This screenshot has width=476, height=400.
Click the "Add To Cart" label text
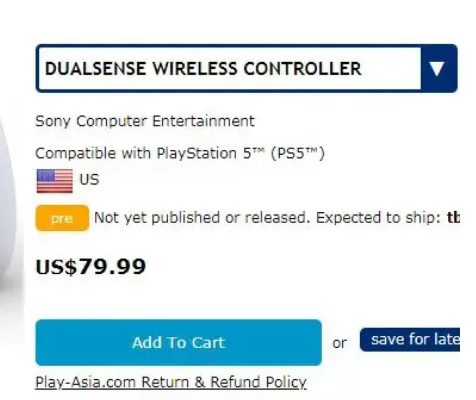179,343
